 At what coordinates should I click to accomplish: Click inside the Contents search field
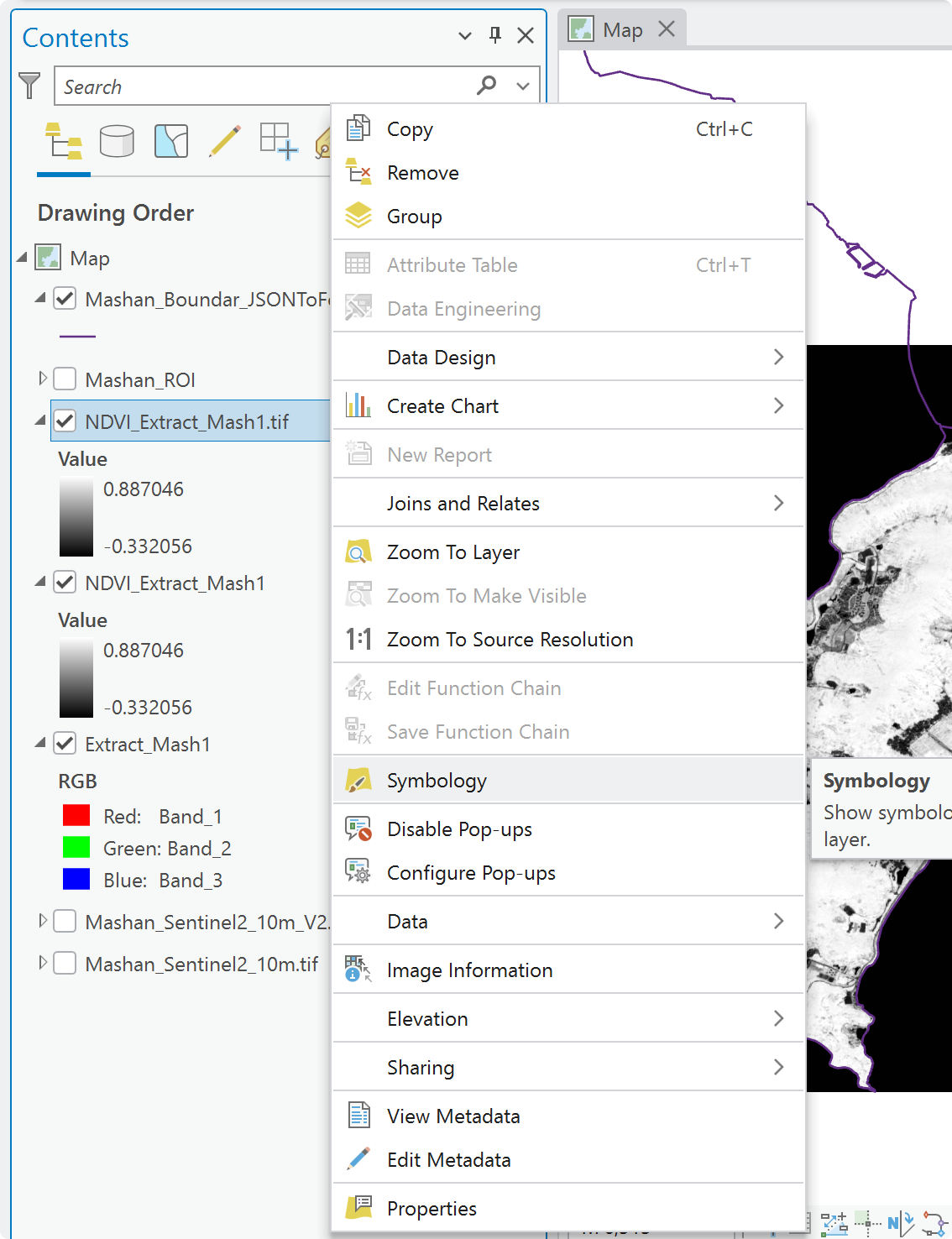tap(264, 86)
